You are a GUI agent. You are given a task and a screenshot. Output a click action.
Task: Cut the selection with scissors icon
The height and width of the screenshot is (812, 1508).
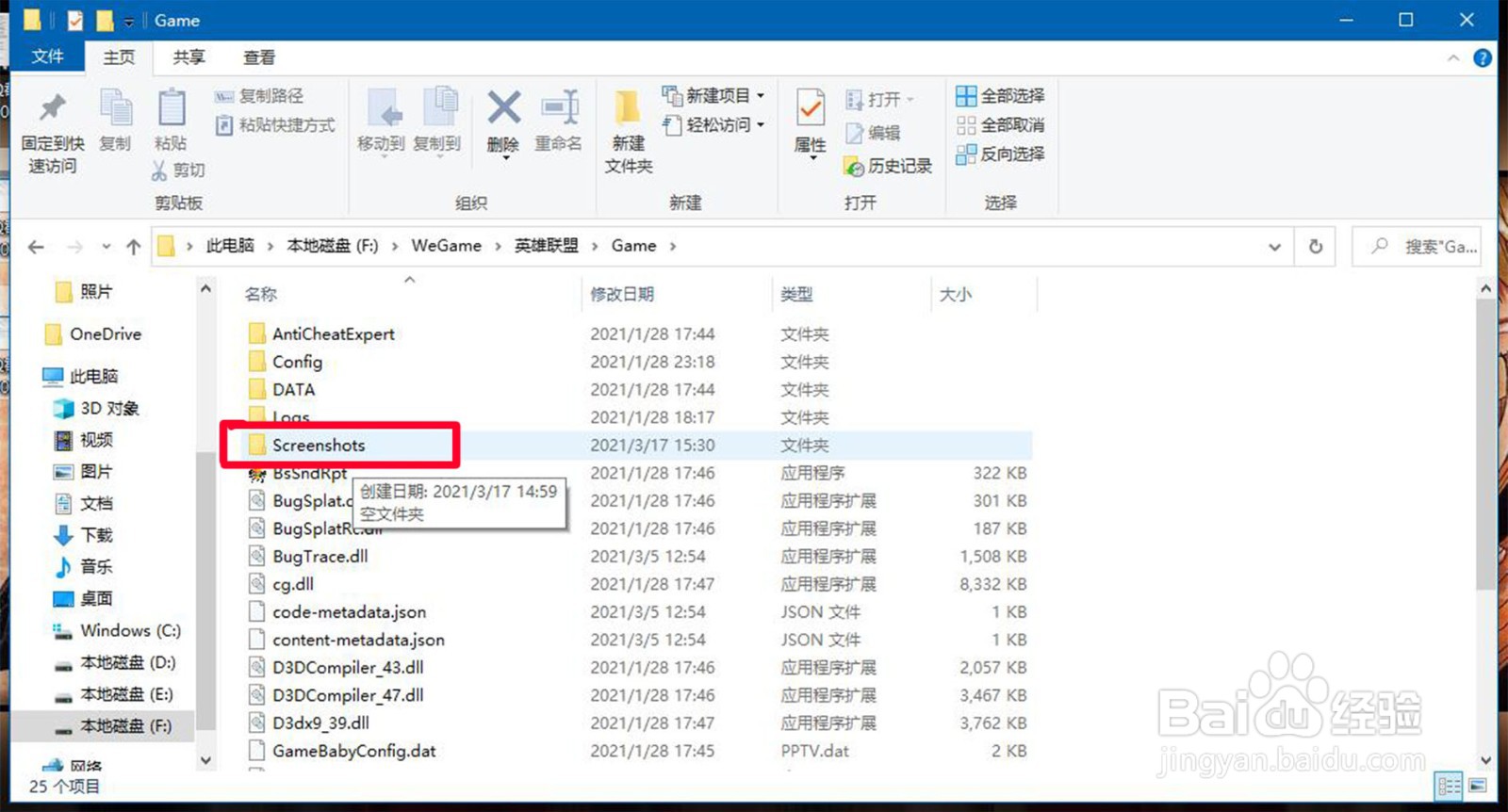point(178,170)
